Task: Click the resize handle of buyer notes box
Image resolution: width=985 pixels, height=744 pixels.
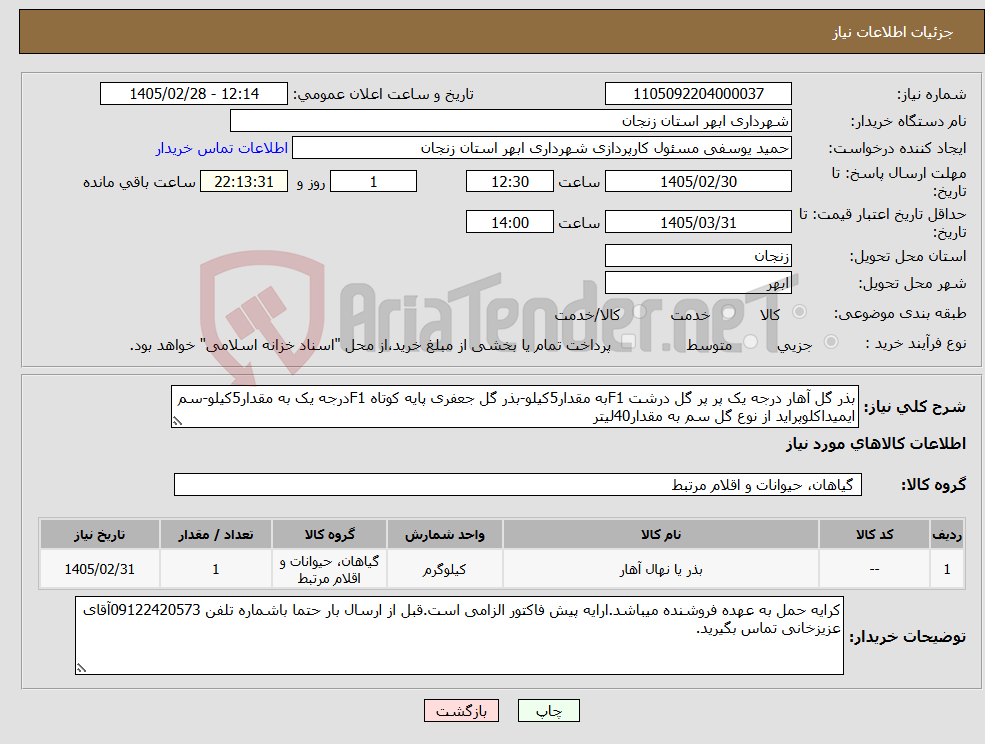Action: pos(81,669)
